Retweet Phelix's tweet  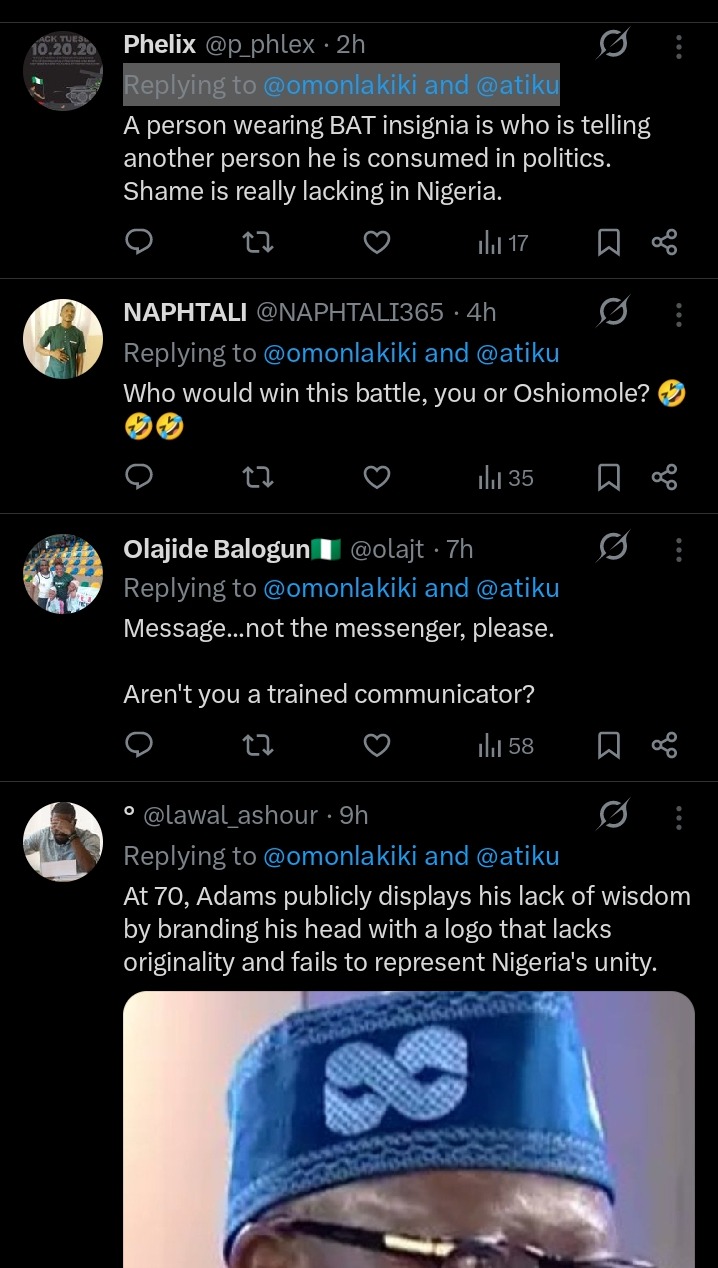pyautogui.click(x=258, y=242)
